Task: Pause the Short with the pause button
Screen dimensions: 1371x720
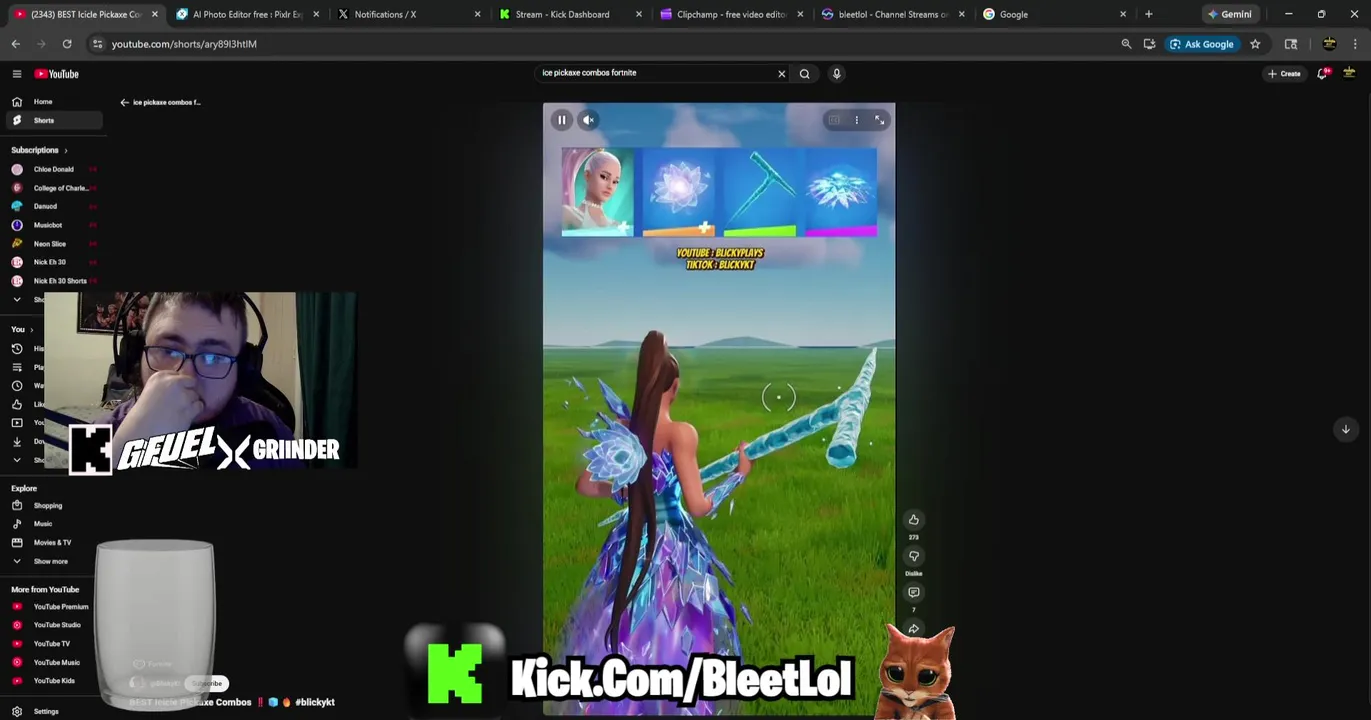Action: coord(562,120)
